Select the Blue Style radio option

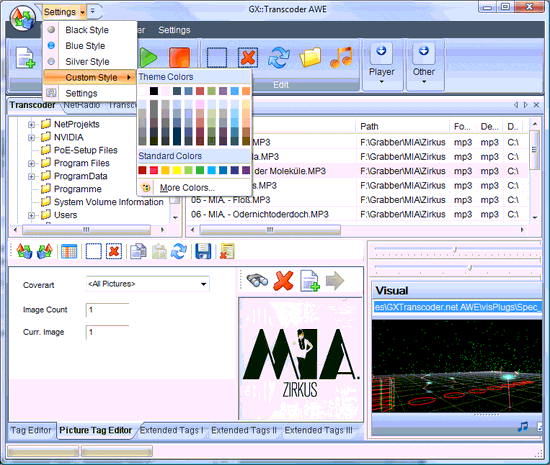[x=51, y=46]
